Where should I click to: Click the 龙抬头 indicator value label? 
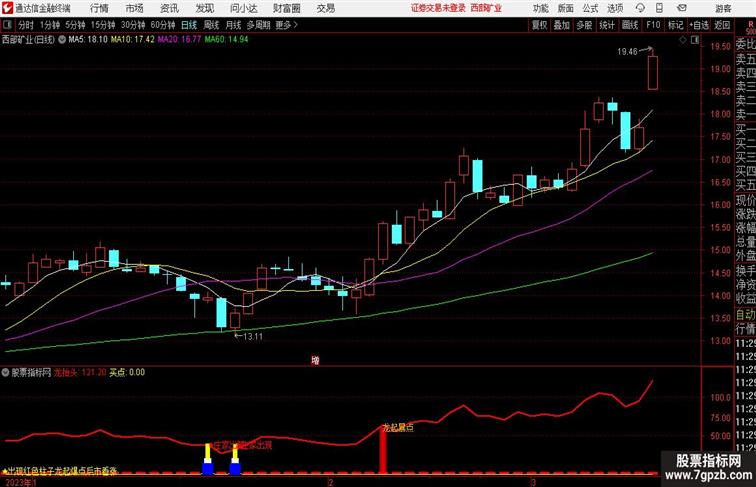tap(80, 372)
